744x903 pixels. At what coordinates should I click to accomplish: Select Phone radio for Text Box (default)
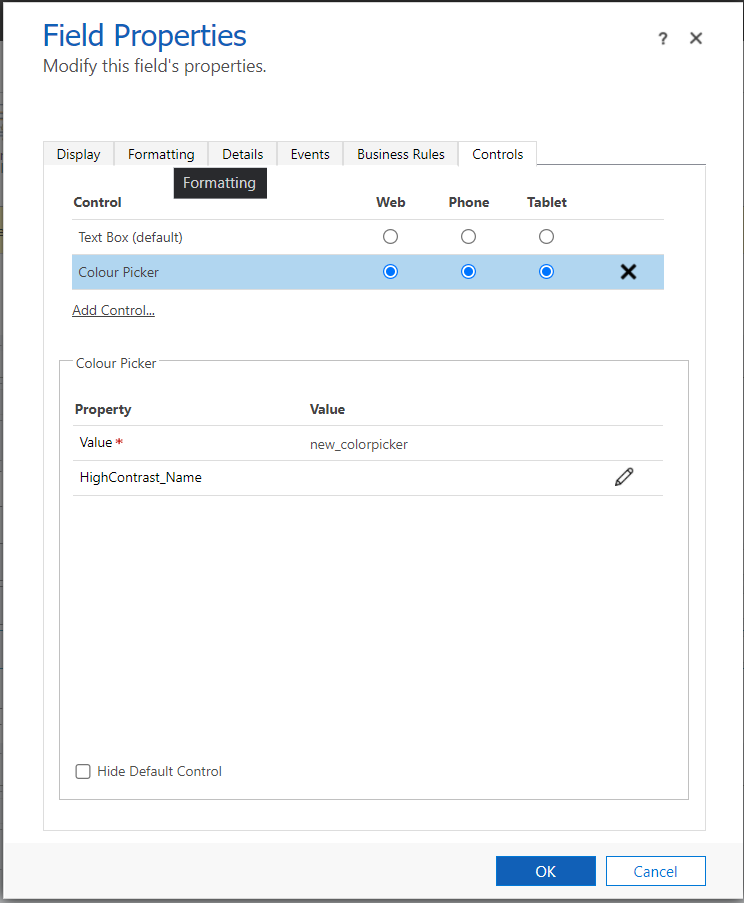click(468, 237)
